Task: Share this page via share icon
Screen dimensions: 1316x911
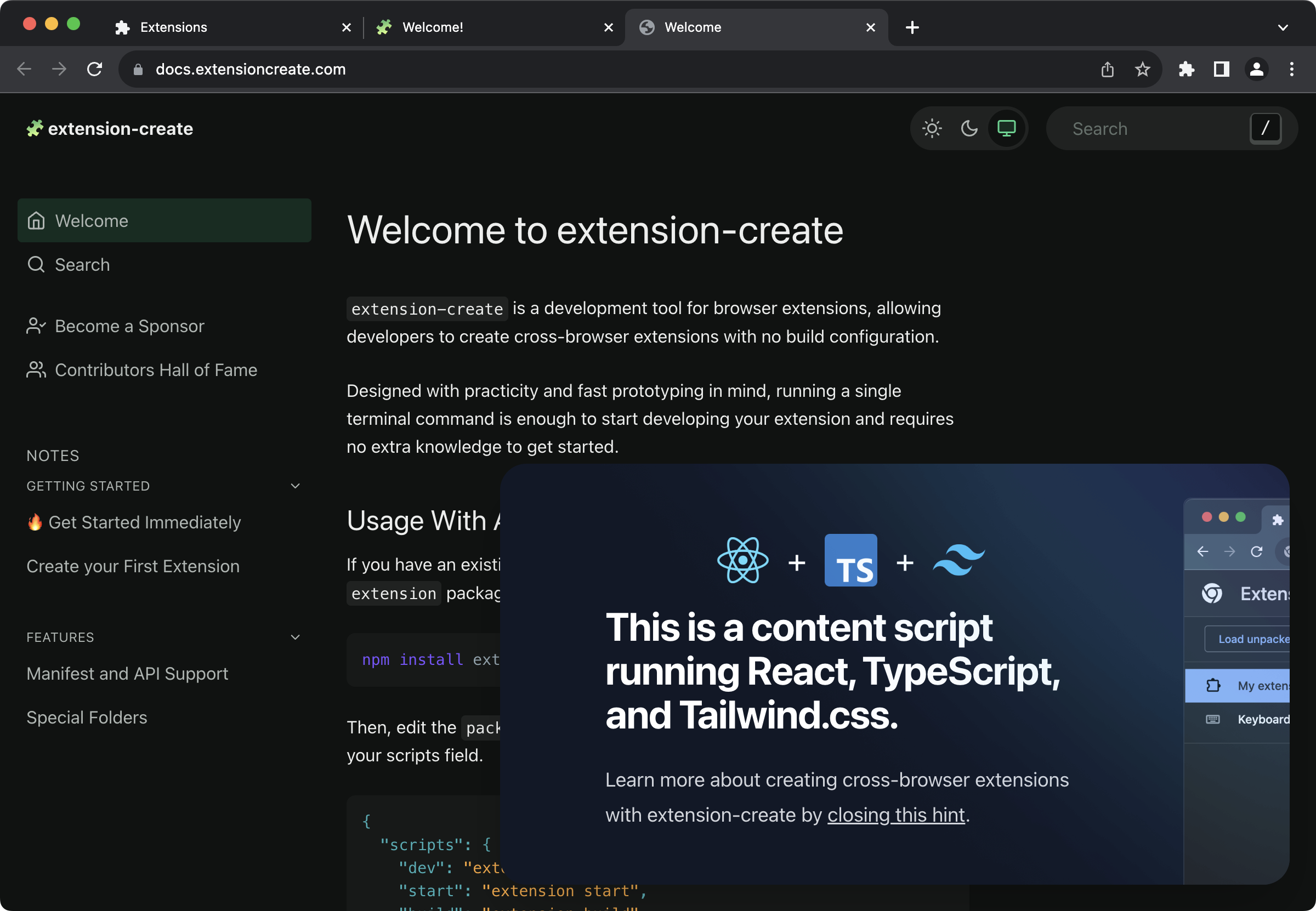Action: click(x=1107, y=69)
